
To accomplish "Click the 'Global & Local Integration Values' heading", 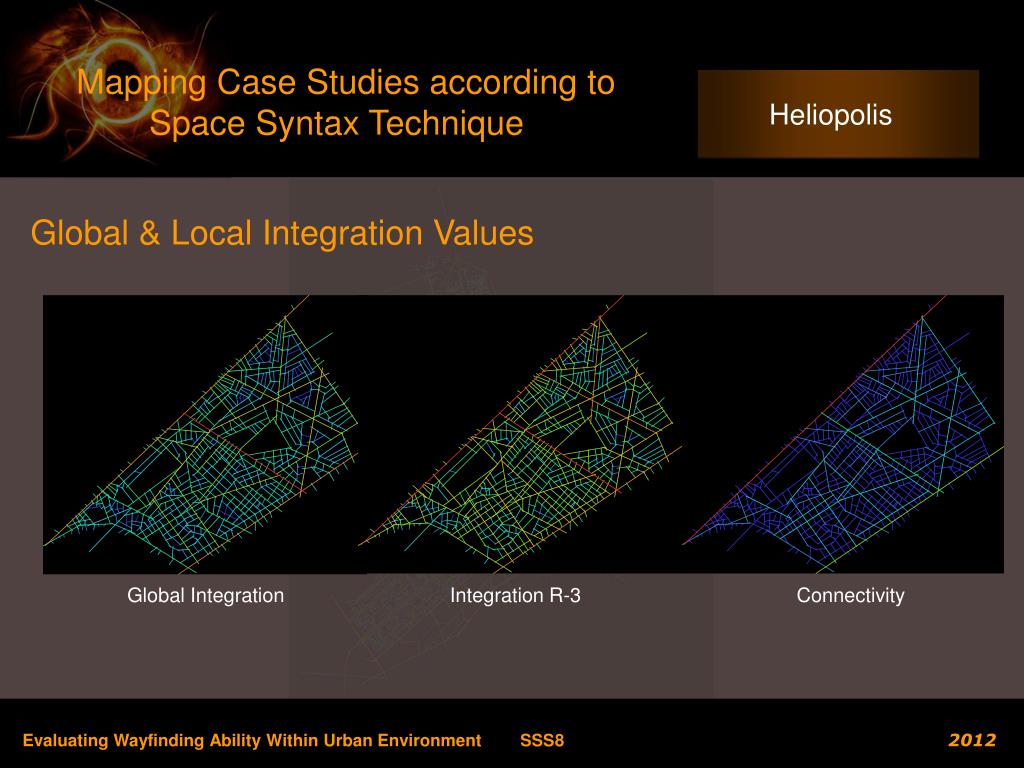I will (281, 233).
